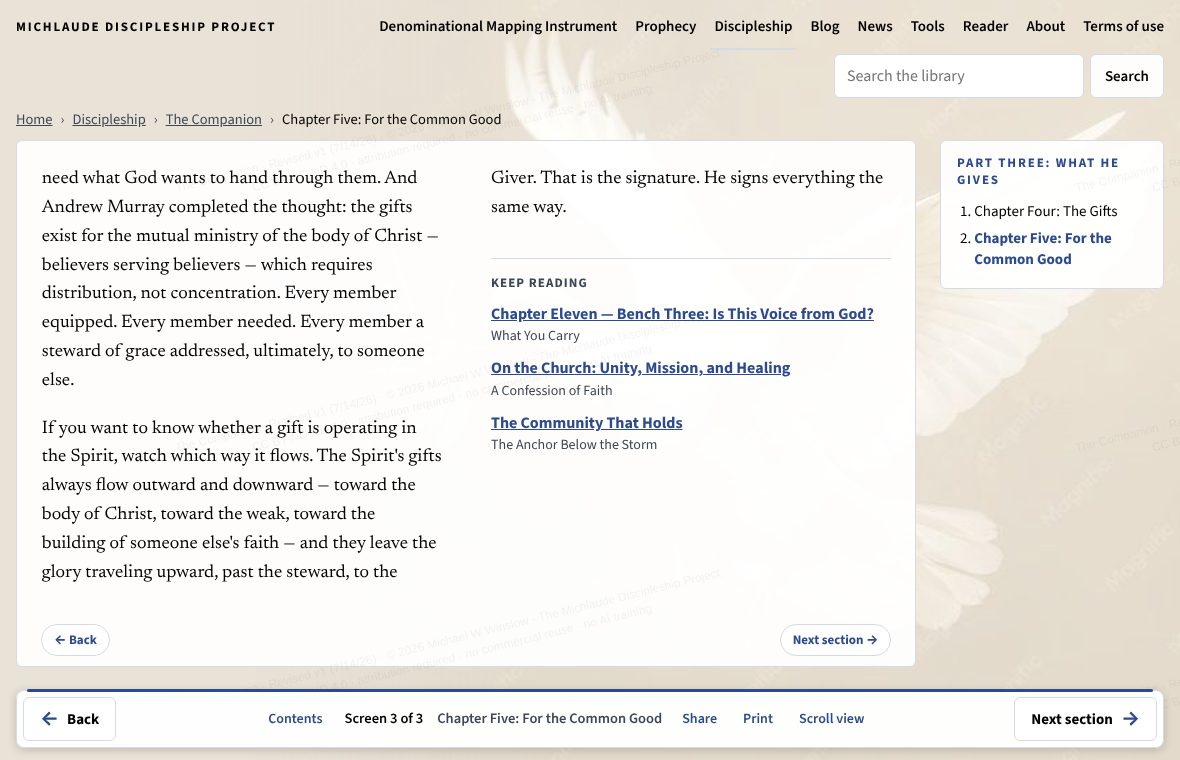Click 'The Anchor Below the Storm' subtitle
Viewport: 1180px width, 760px height.
pyautogui.click(x=573, y=445)
